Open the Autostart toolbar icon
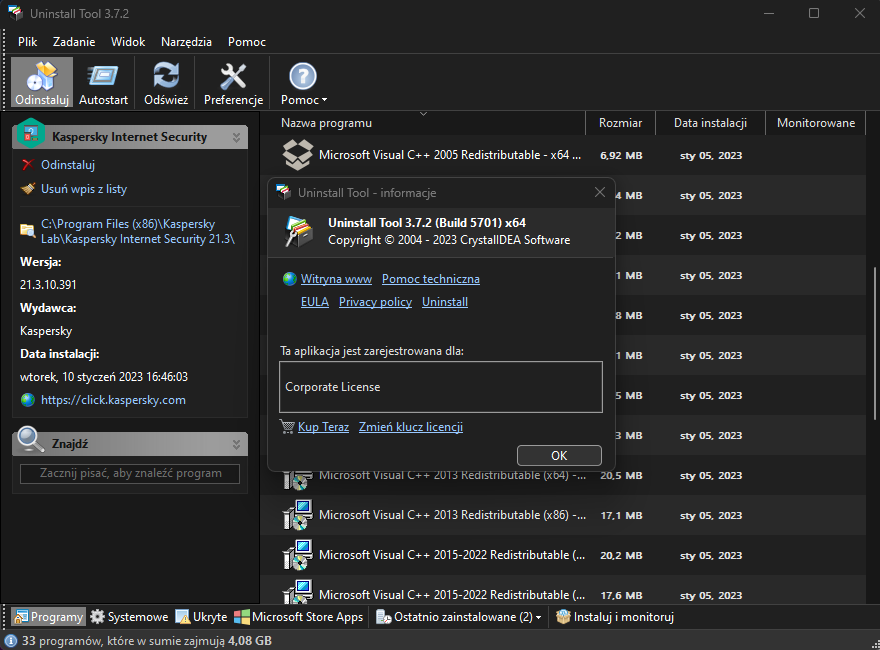Viewport: 880px width, 650px height. tap(103, 76)
